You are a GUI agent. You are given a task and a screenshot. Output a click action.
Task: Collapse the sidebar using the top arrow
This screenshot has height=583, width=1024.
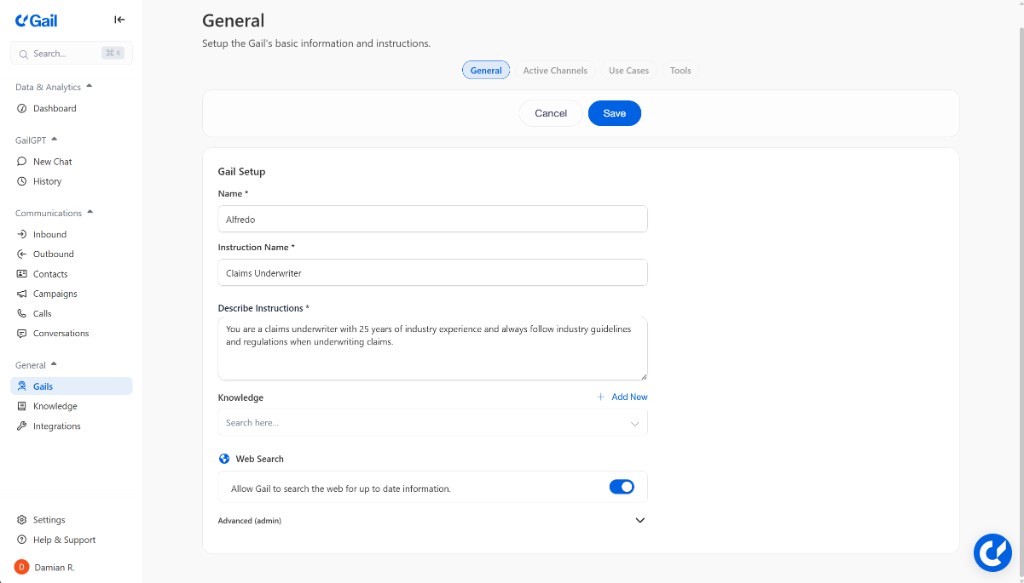point(119,19)
